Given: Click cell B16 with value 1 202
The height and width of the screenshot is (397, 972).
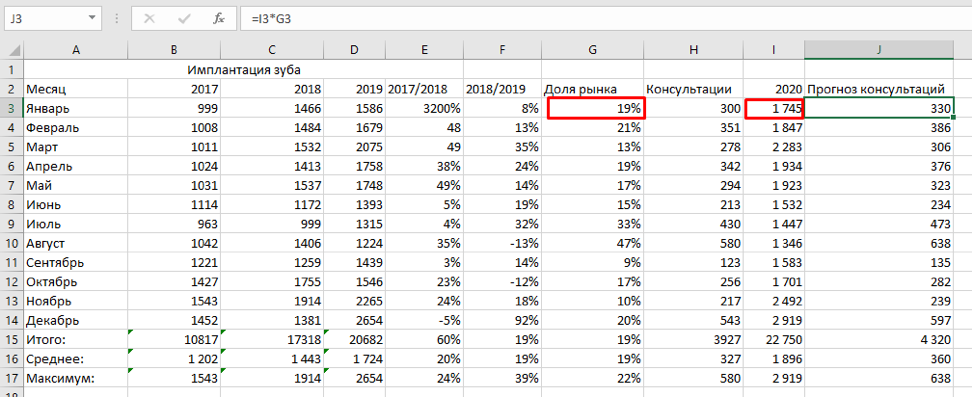Looking at the screenshot, I should [174, 360].
